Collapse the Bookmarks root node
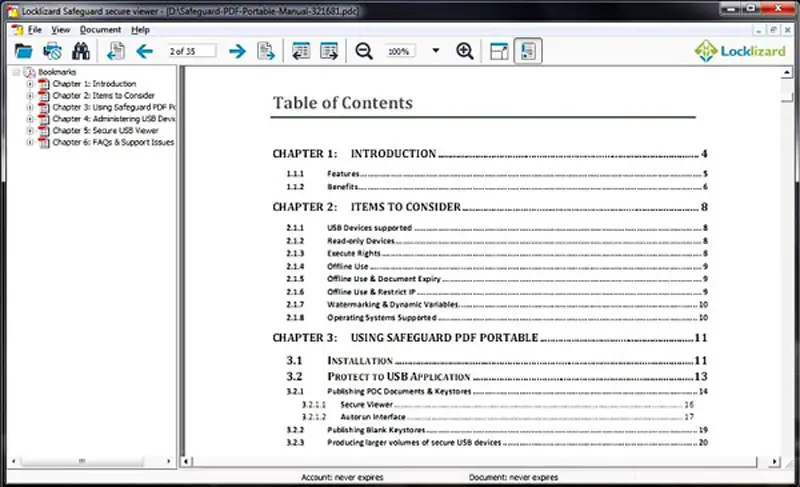The image size is (800, 487). point(16,72)
